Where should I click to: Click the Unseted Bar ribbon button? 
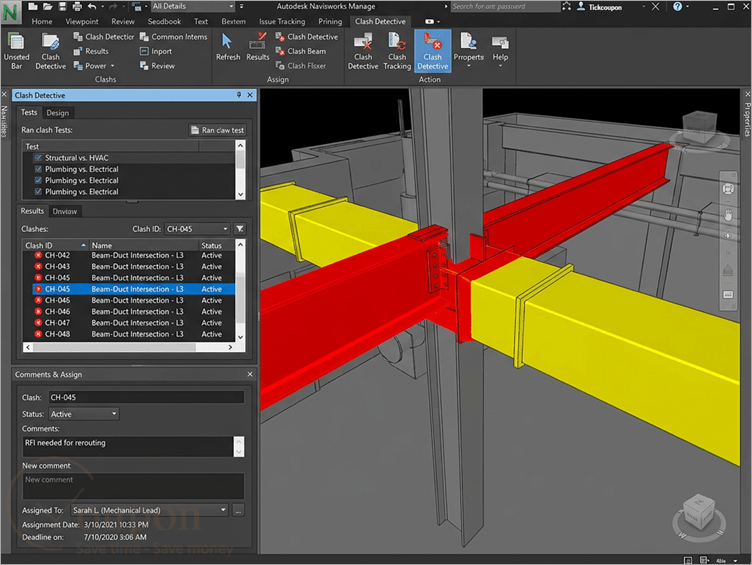tap(17, 51)
